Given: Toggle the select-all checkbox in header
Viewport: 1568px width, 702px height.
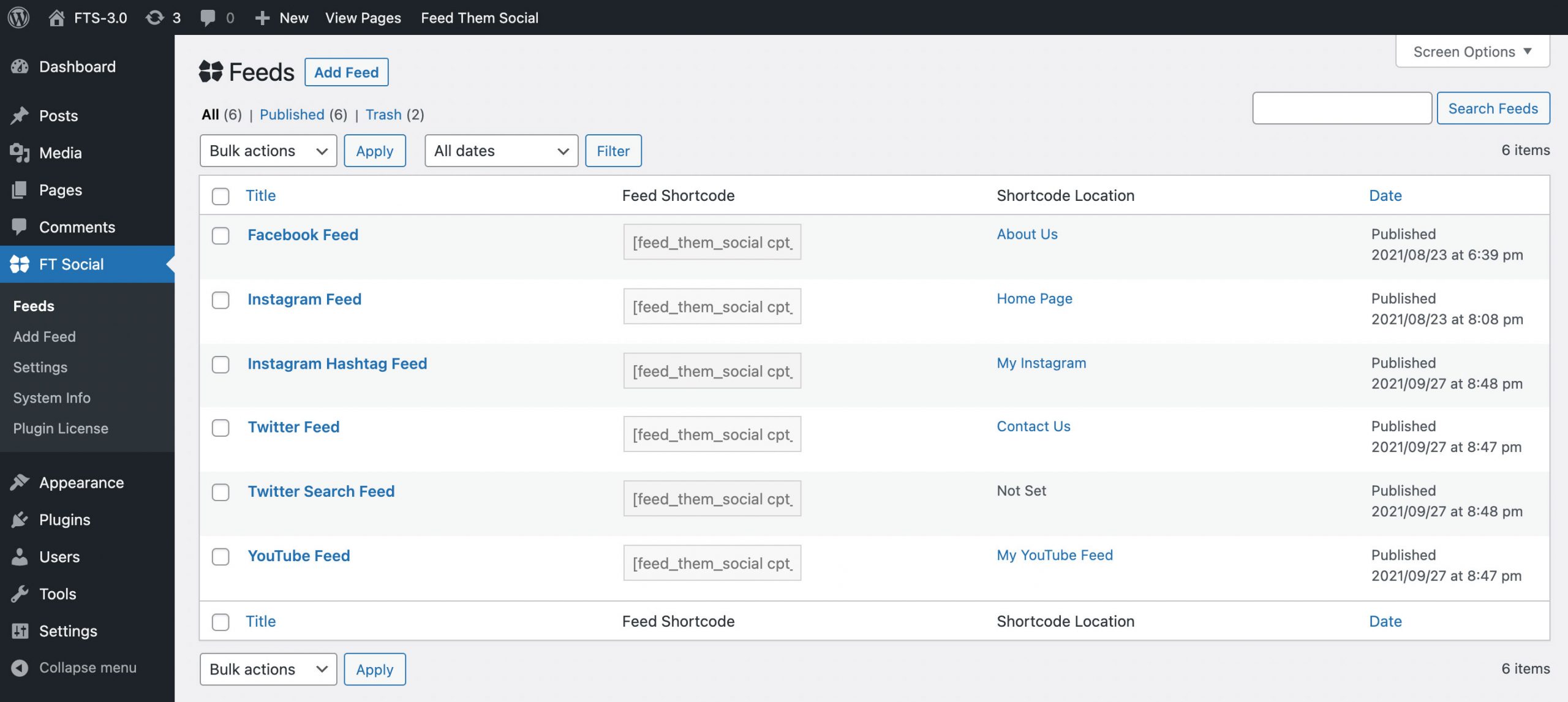Looking at the screenshot, I should (x=221, y=196).
